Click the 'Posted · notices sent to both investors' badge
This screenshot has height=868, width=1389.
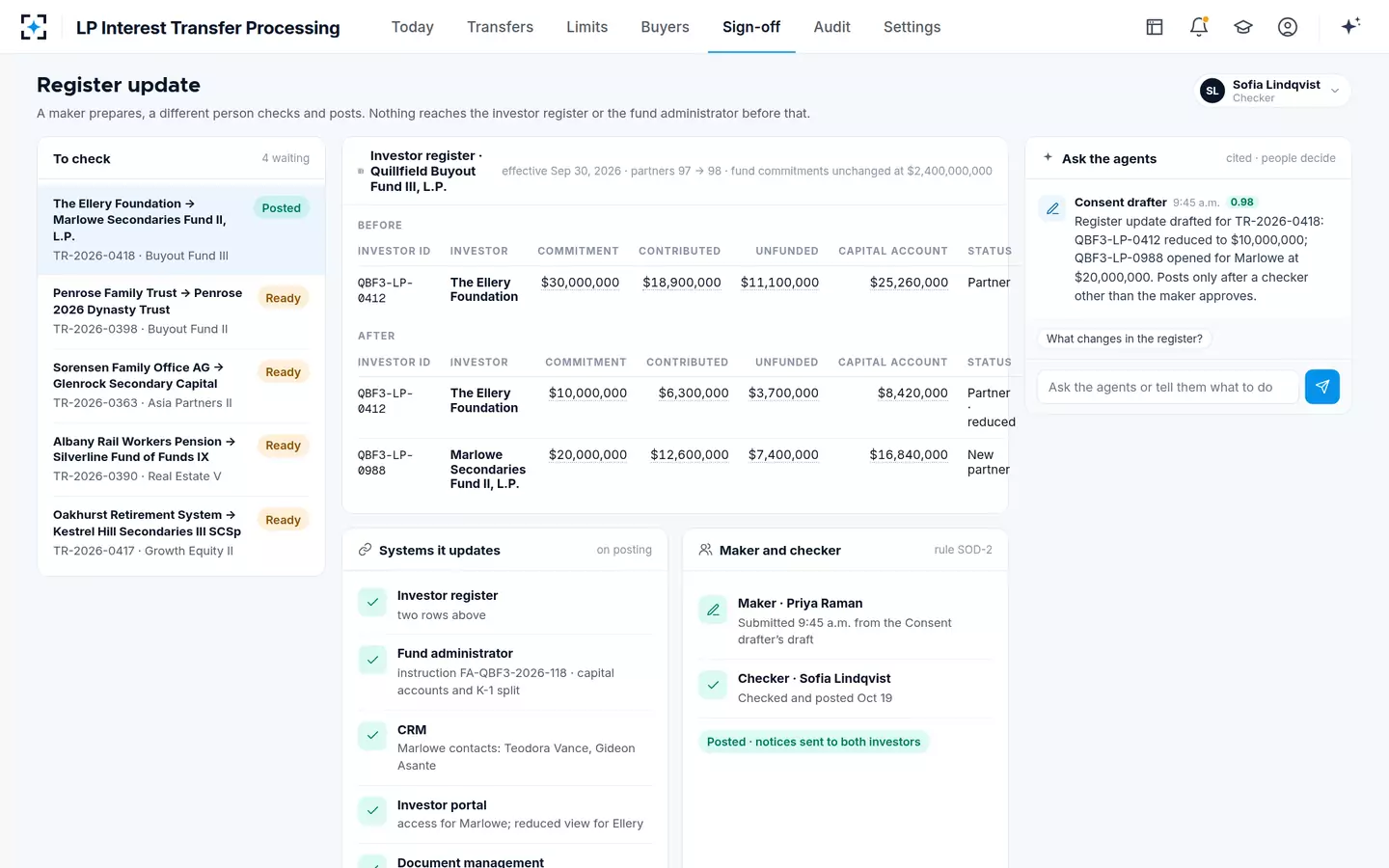[813, 742]
